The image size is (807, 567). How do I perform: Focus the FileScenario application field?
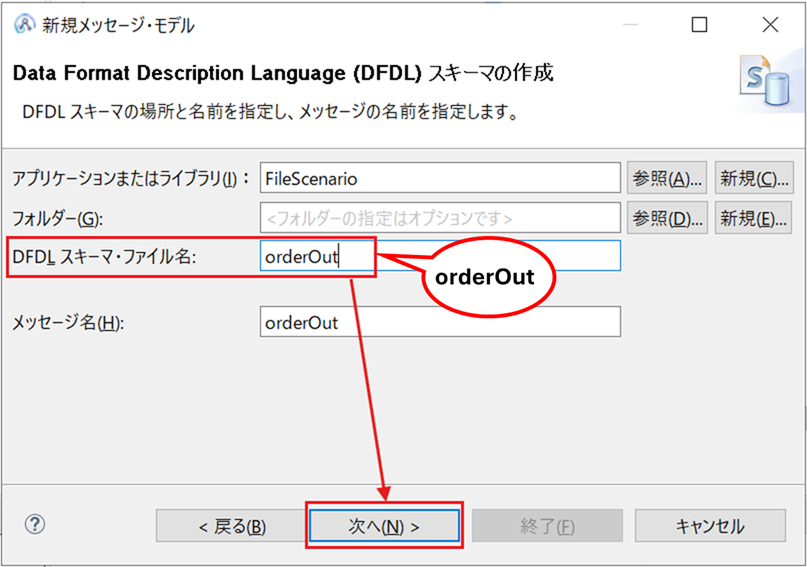coord(440,178)
